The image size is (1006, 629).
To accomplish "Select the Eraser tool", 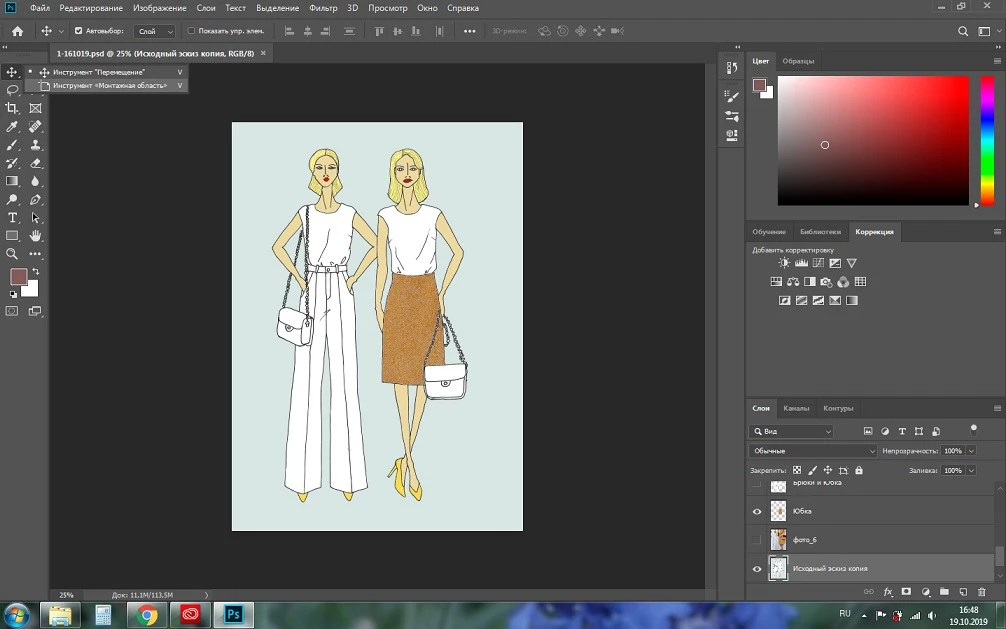I will coord(36,163).
